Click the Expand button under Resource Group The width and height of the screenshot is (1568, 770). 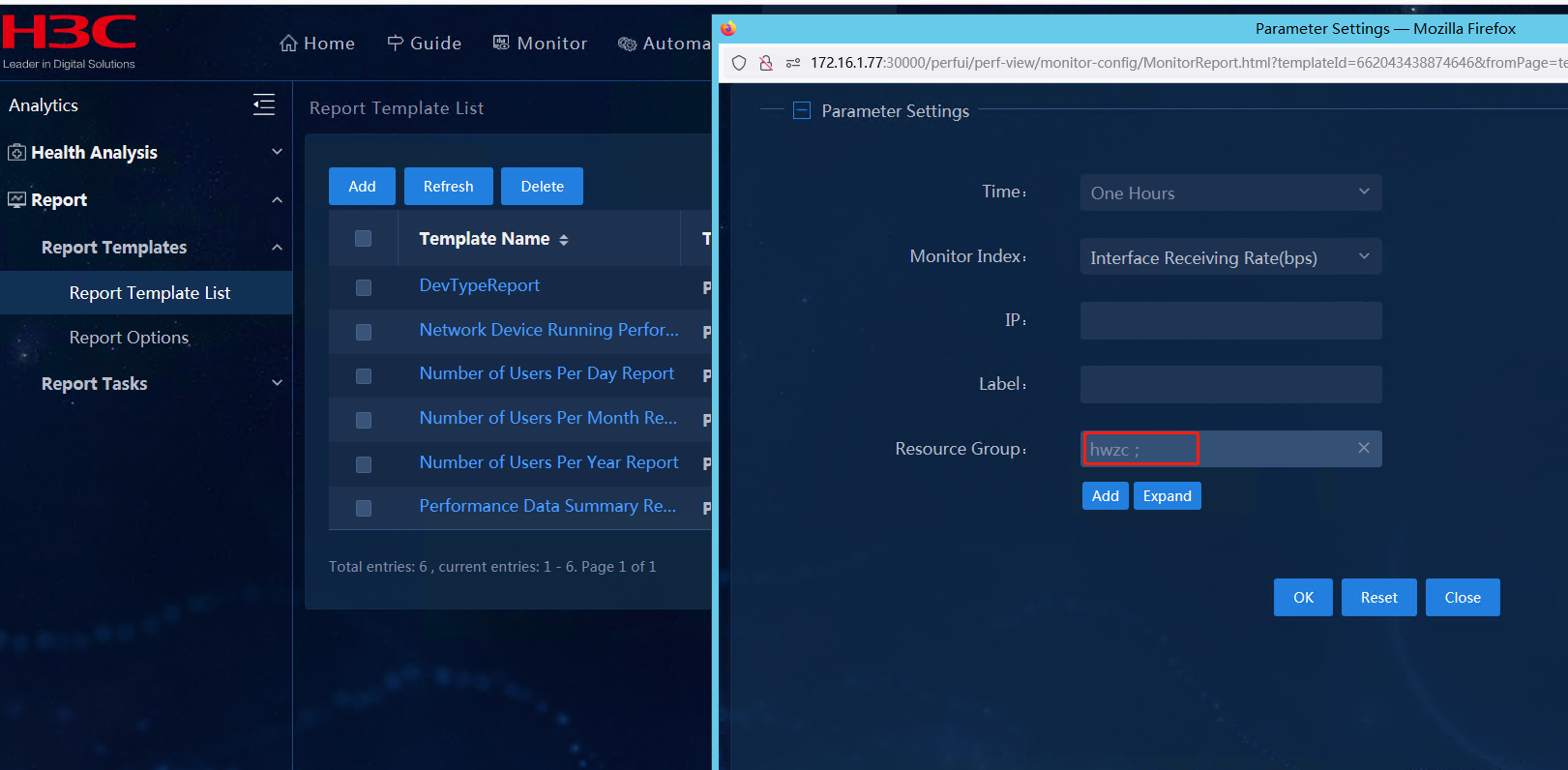(1167, 495)
